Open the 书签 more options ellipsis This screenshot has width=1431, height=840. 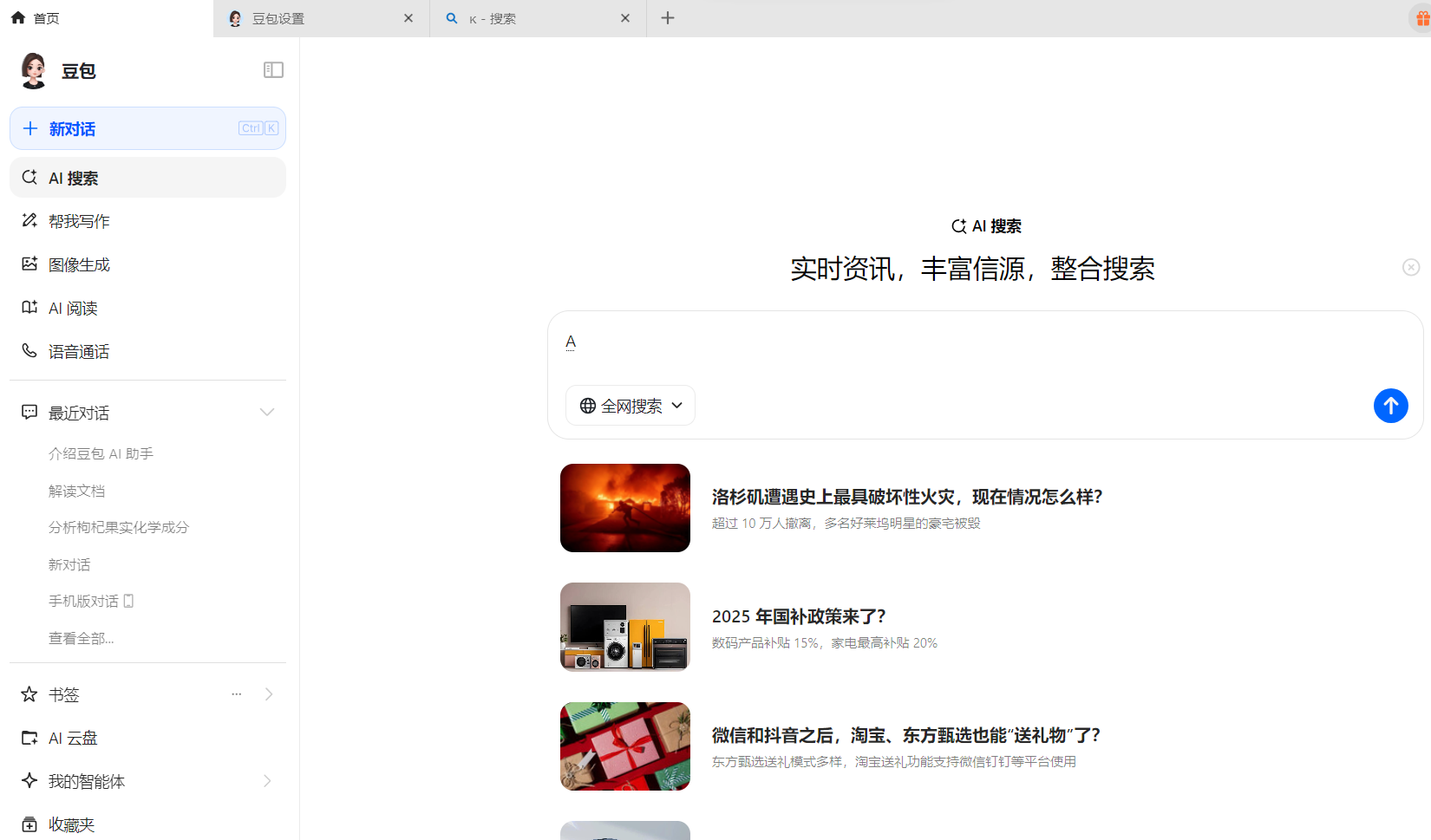(237, 693)
